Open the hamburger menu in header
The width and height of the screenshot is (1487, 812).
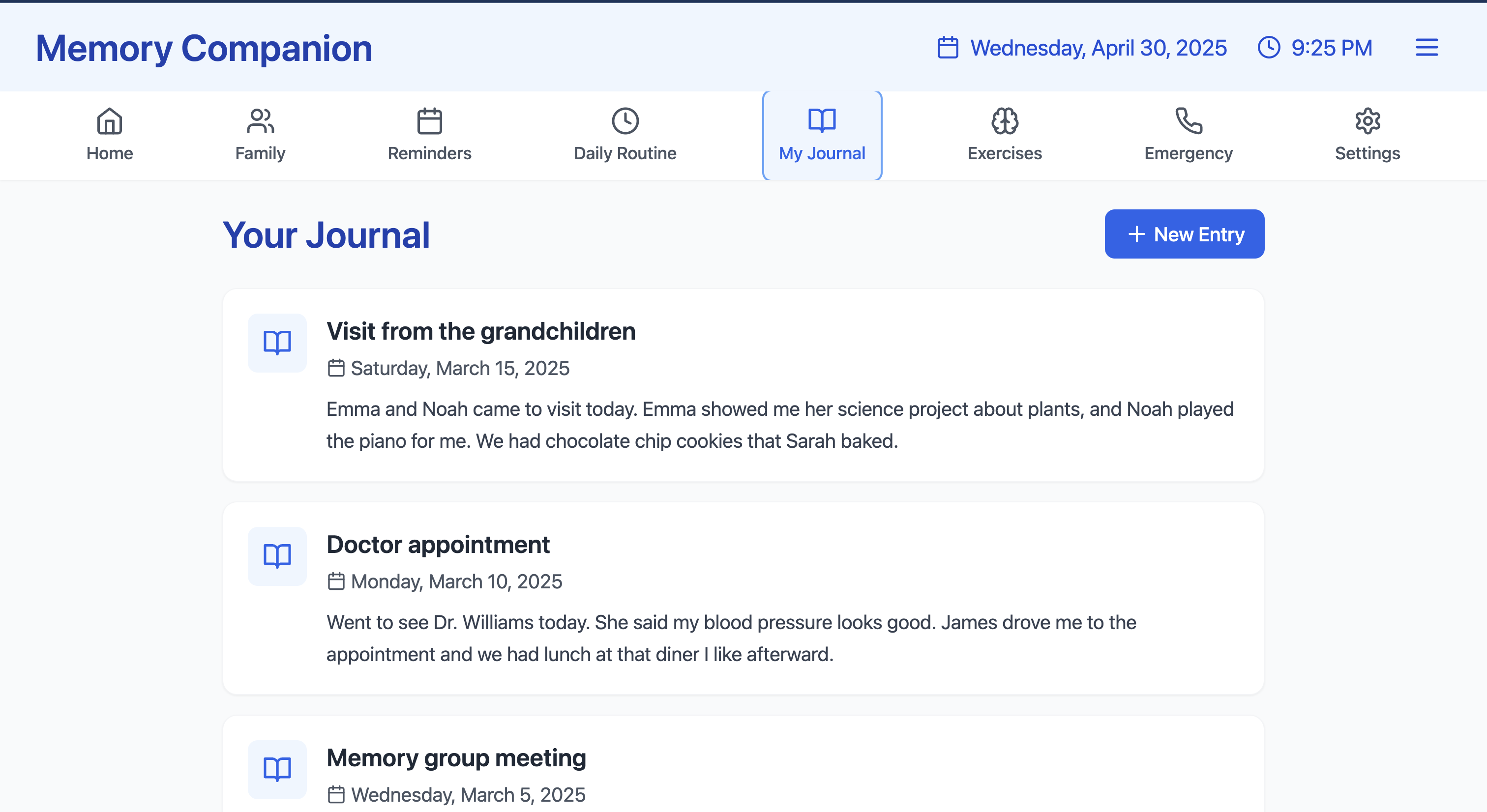[x=1426, y=47]
